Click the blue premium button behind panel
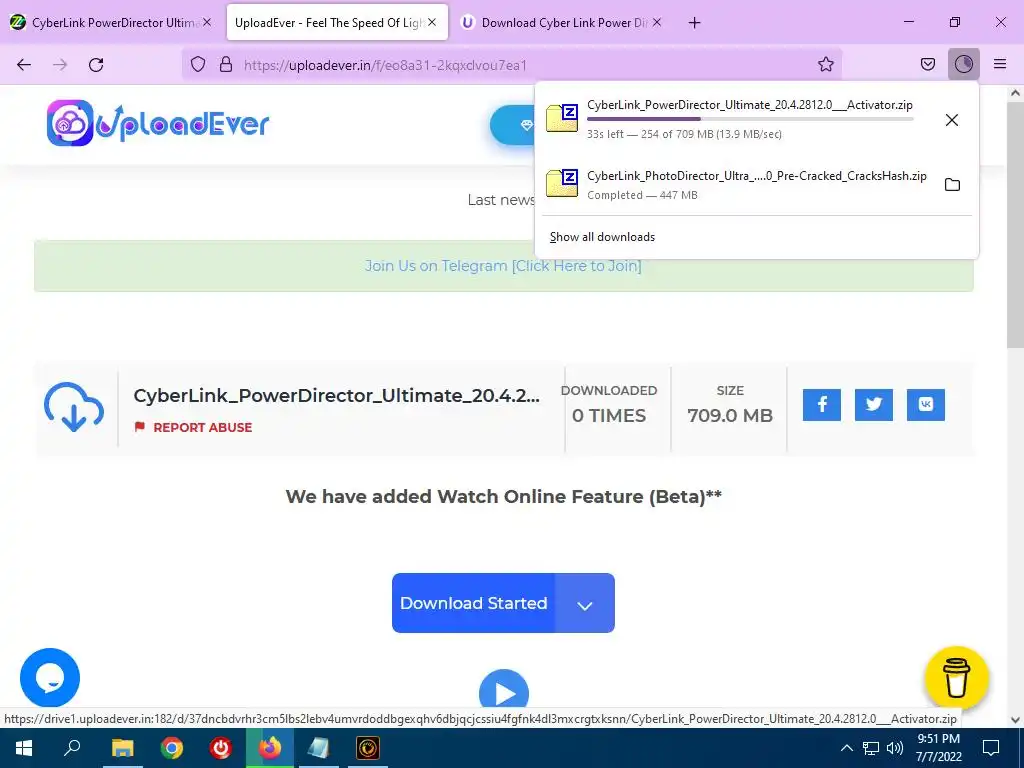The image size is (1024, 768). point(513,125)
